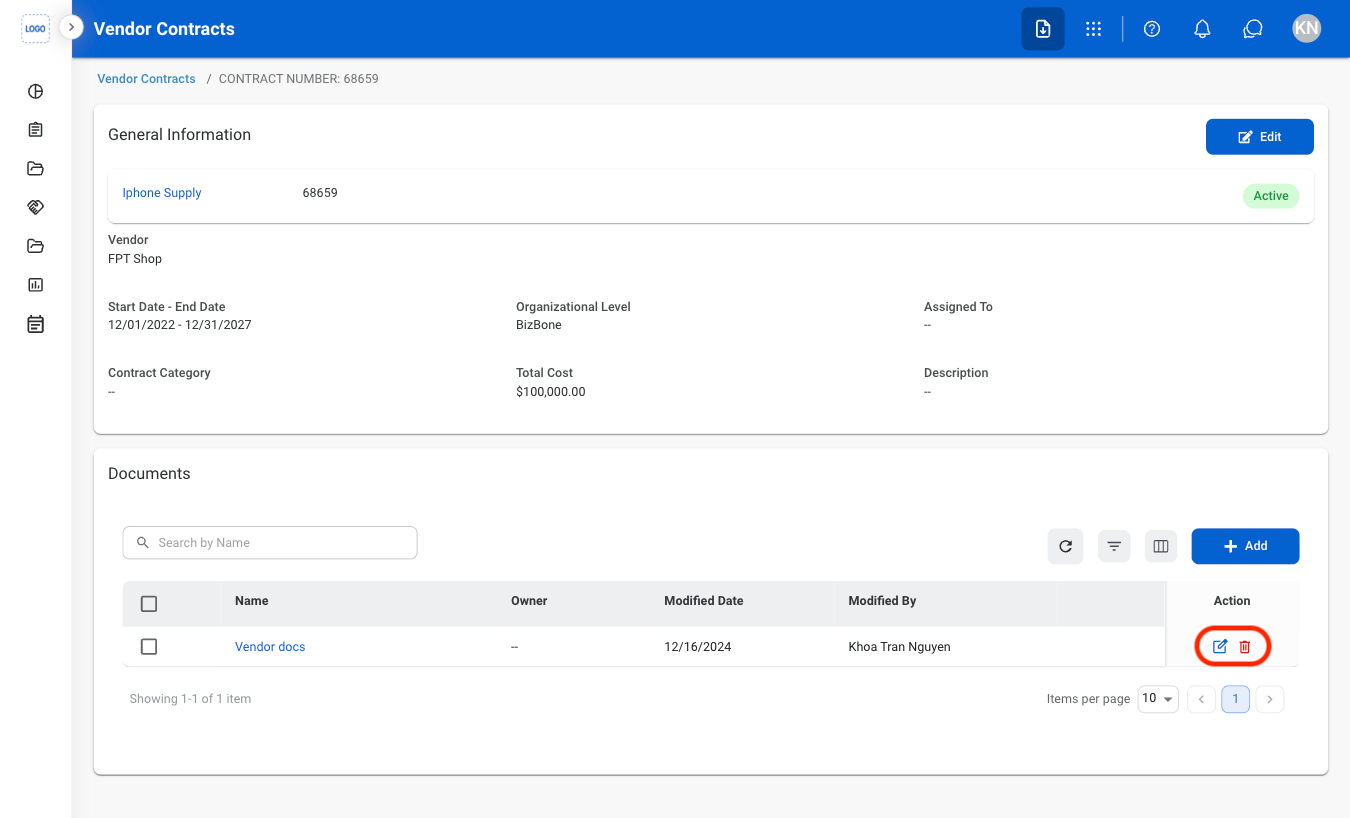Open the first folder sidebar icon

point(36,169)
